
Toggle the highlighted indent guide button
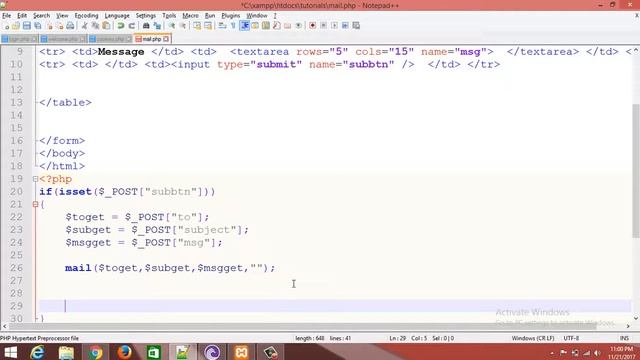(244, 26)
